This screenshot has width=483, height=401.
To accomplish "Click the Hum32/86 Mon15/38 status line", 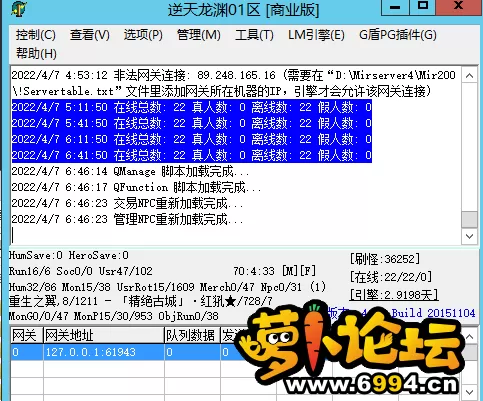I will point(167,287).
